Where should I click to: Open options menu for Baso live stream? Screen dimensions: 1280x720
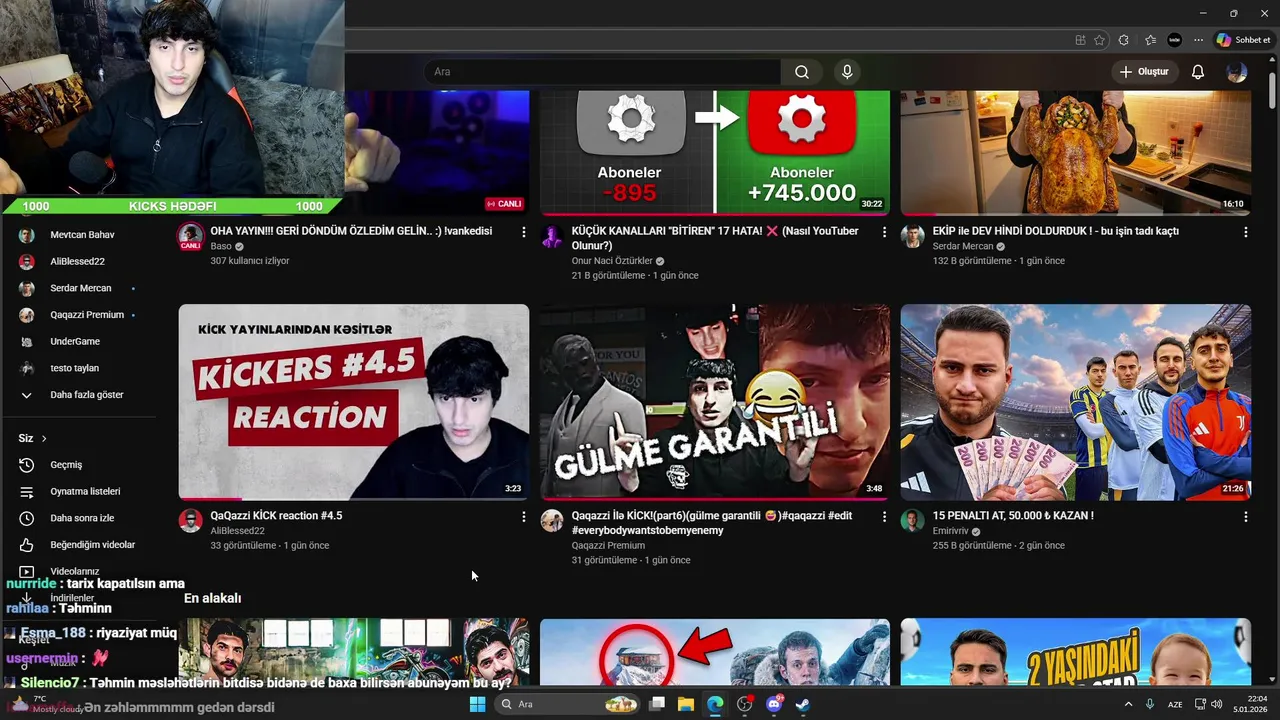tap(523, 232)
